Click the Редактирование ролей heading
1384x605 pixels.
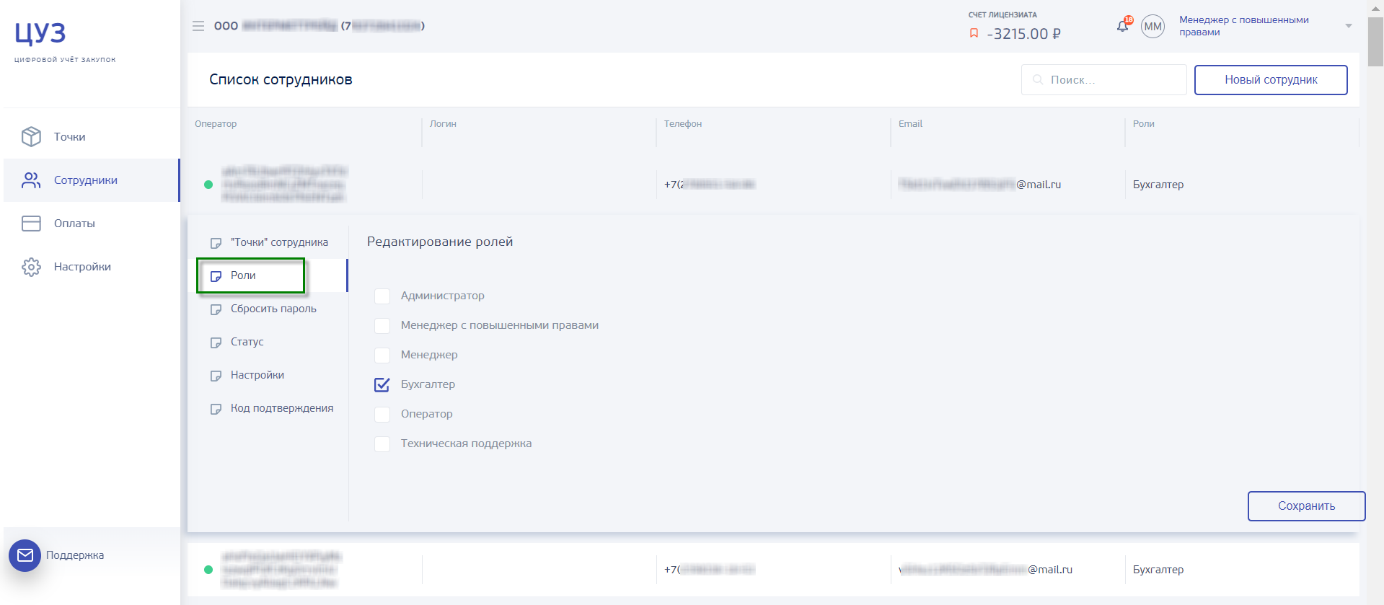pos(440,242)
